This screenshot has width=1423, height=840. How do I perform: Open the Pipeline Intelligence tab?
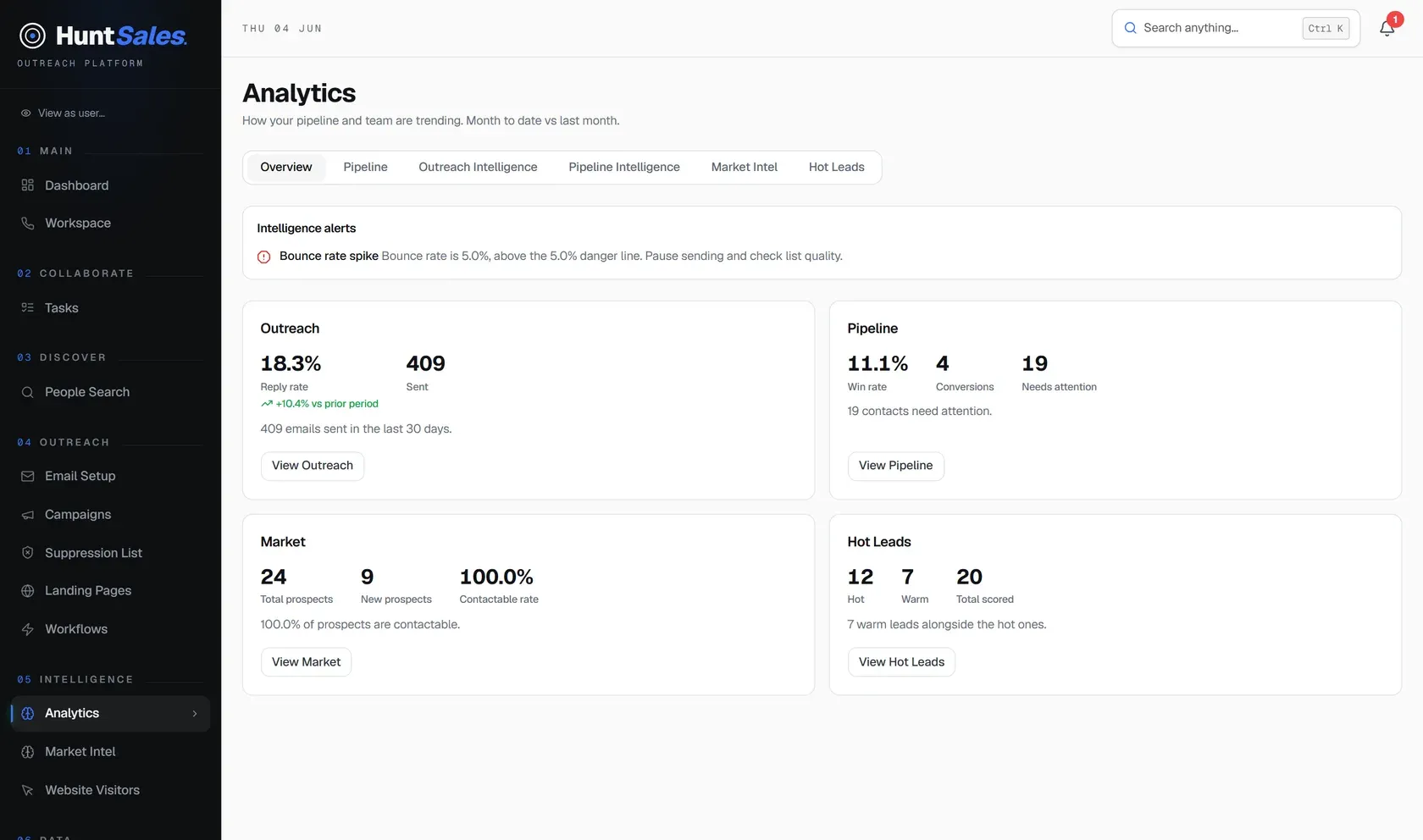[624, 168]
